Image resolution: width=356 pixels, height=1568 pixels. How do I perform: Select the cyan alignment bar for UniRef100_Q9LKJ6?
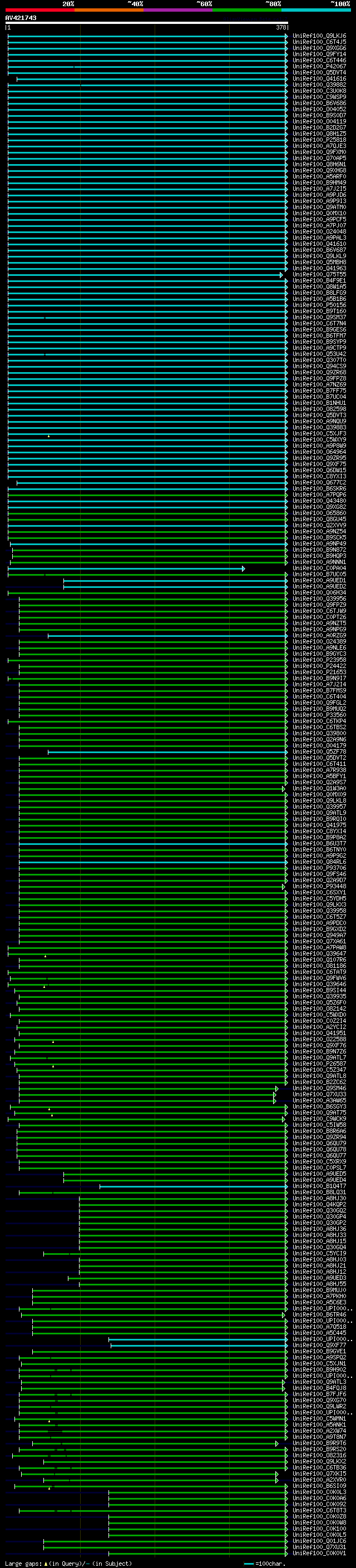(x=147, y=37)
